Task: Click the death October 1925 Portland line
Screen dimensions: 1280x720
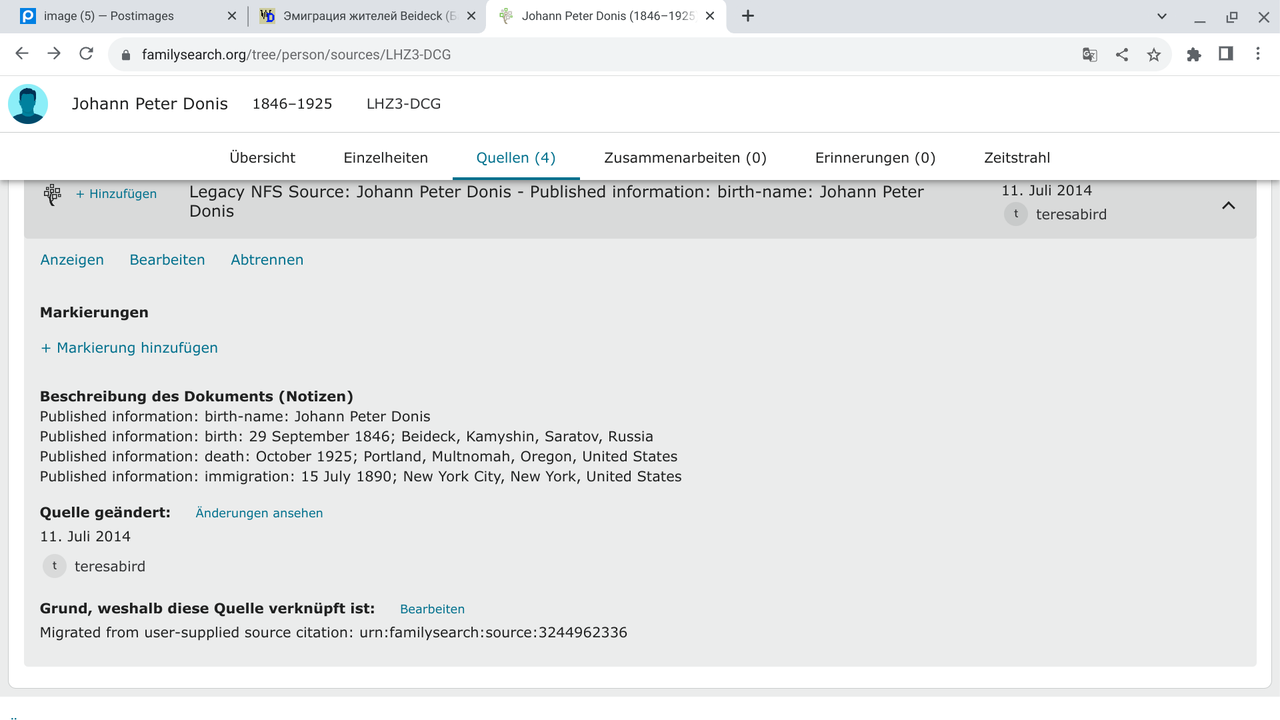Action: tap(359, 457)
